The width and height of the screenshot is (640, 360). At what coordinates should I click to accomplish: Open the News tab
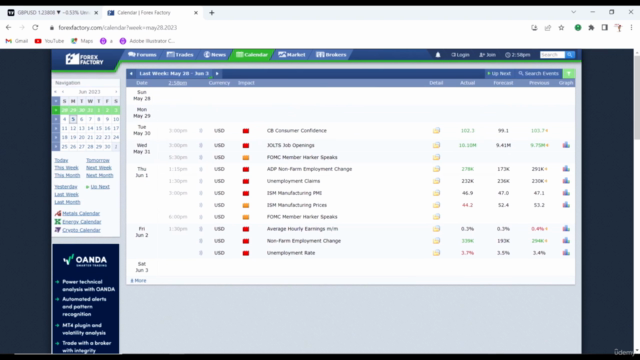[x=215, y=55]
